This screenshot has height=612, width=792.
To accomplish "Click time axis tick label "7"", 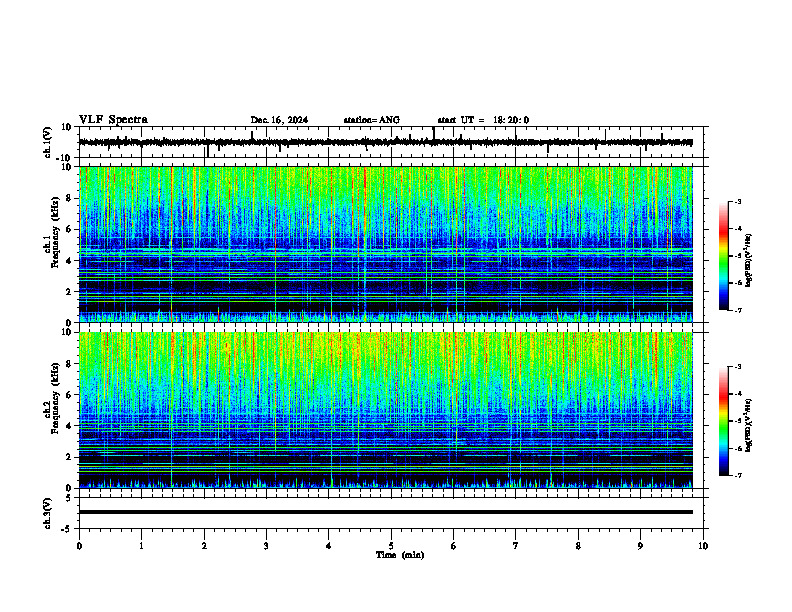I will [516, 546].
